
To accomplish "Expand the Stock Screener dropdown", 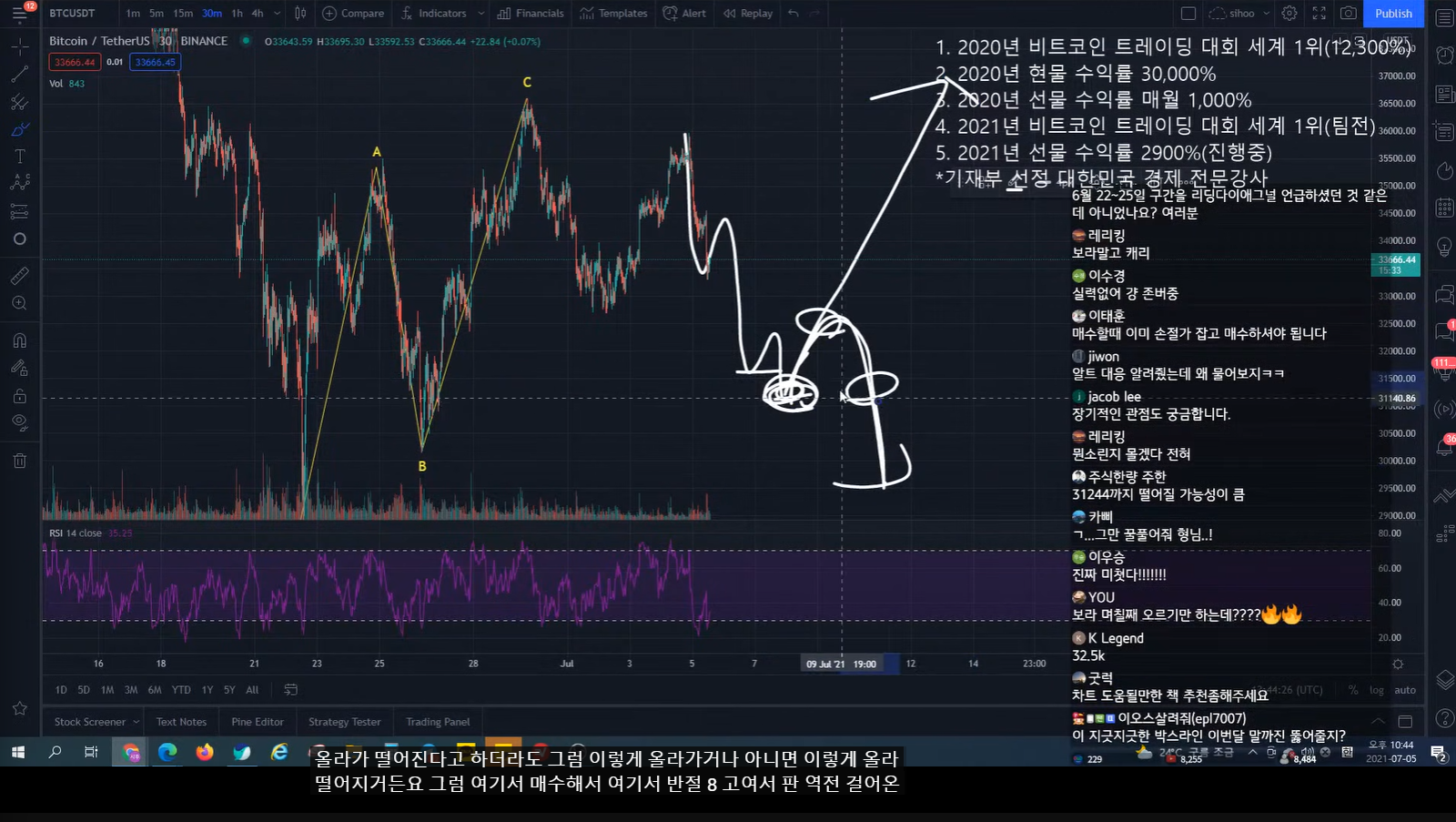I will [136, 722].
